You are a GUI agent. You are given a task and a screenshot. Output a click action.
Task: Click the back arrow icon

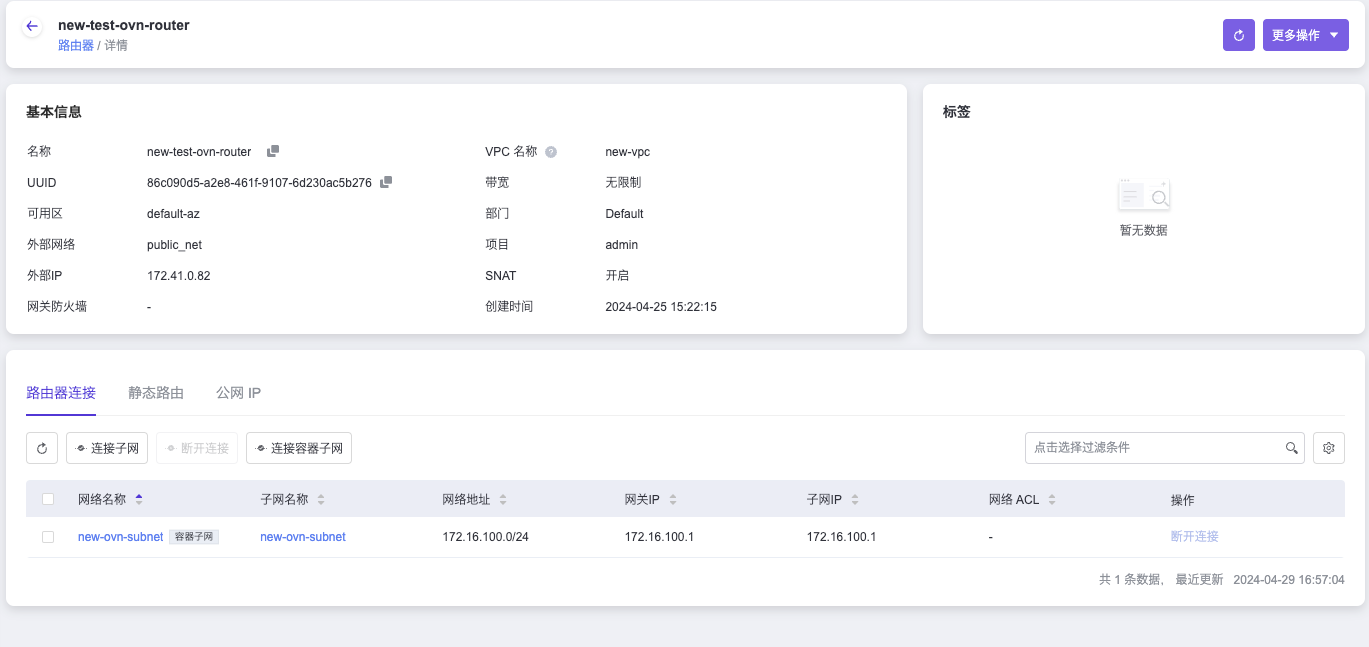[32, 27]
